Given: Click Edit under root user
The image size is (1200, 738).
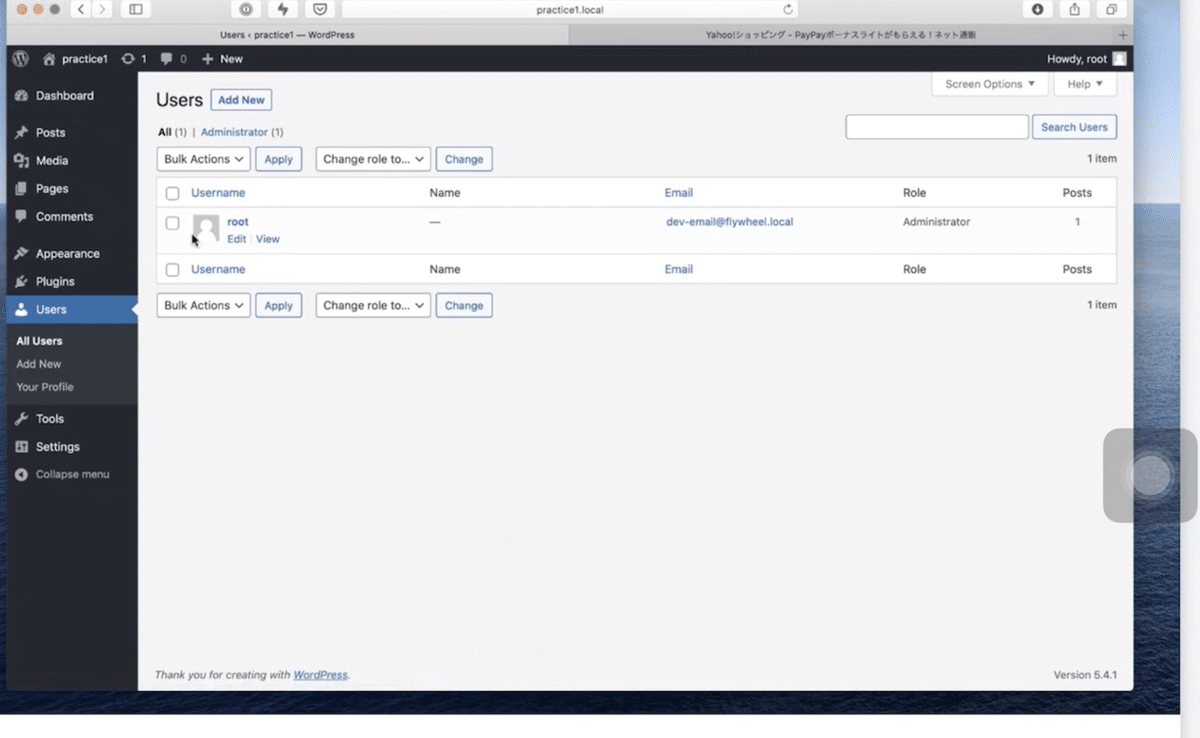Looking at the screenshot, I should [x=236, y=239].
